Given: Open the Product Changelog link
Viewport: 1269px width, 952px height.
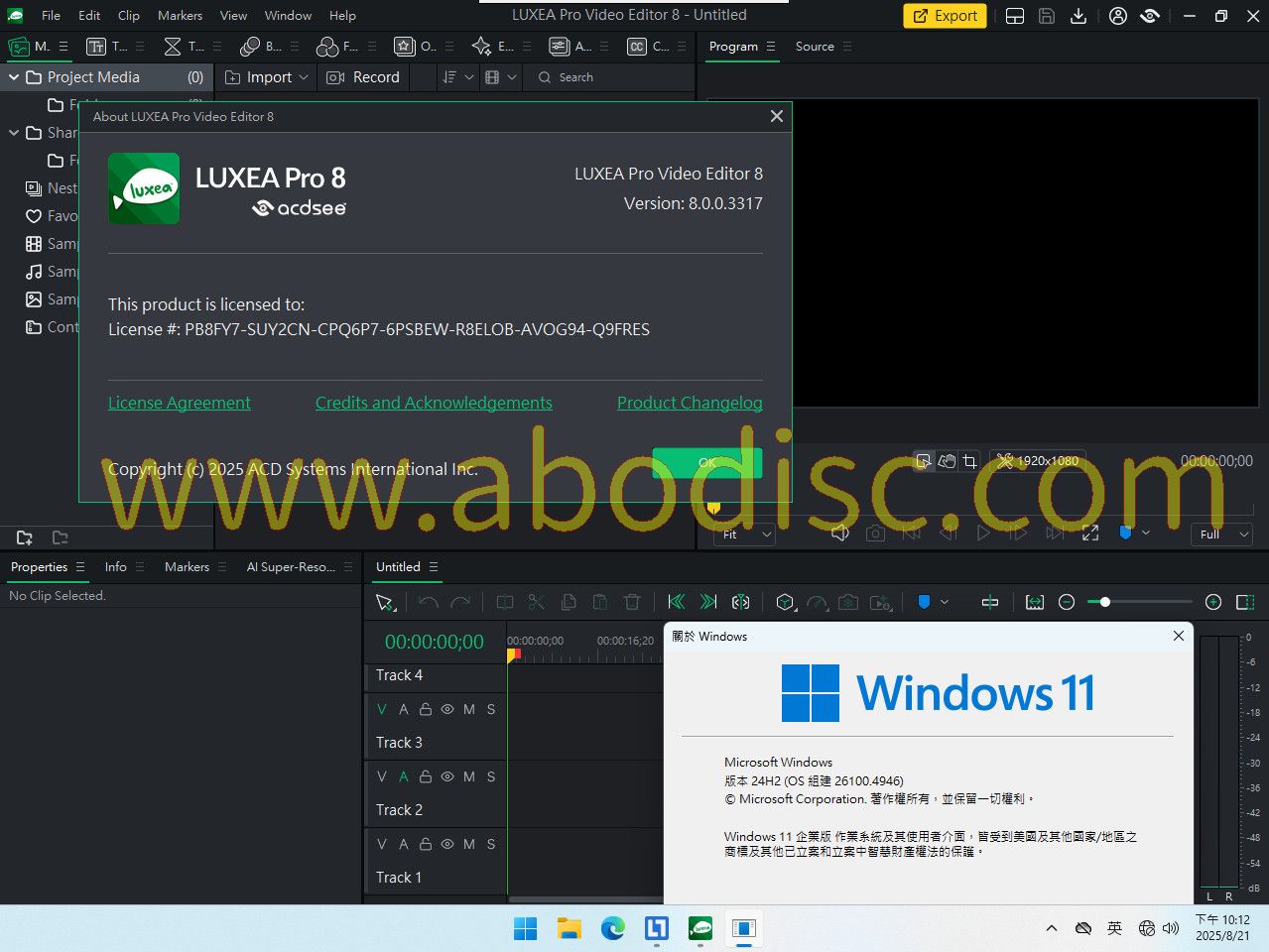Looking at the screenshot, I should 690,403.
